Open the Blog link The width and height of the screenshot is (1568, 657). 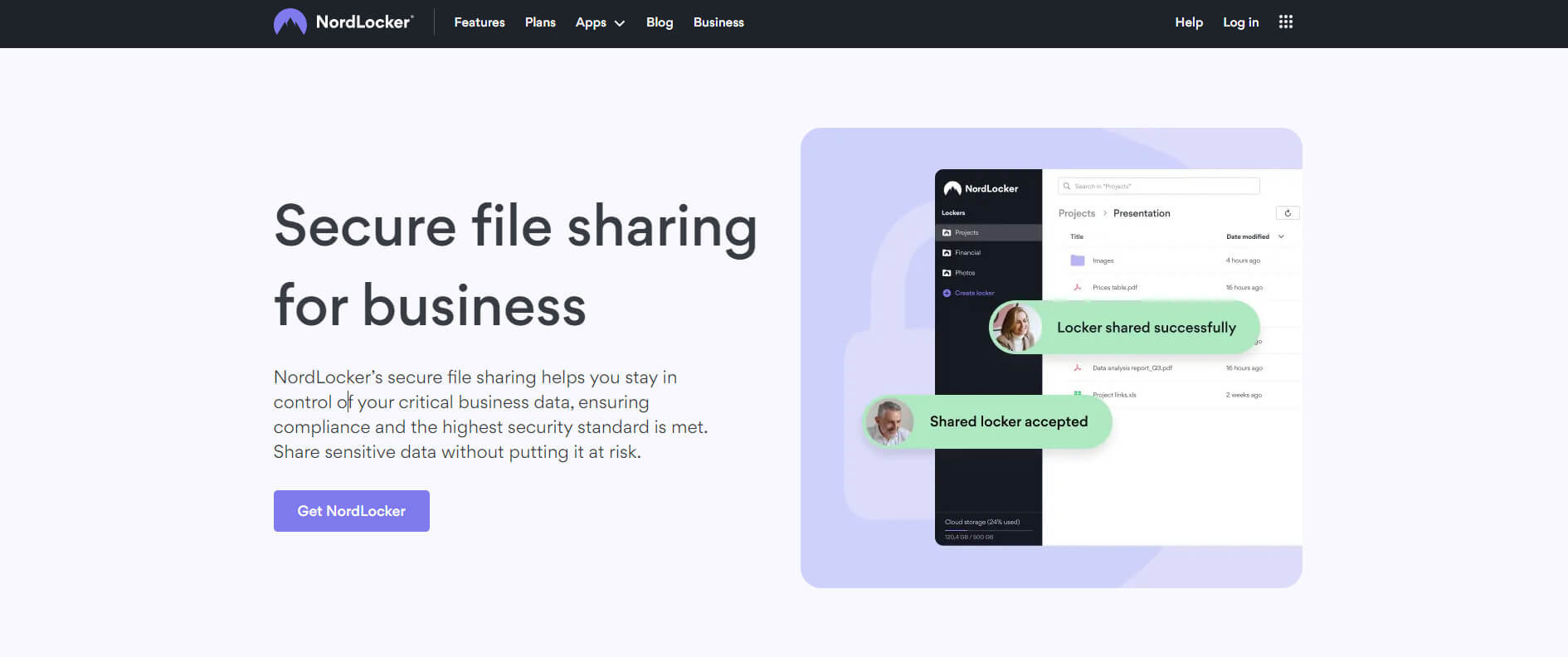[660, 22]
